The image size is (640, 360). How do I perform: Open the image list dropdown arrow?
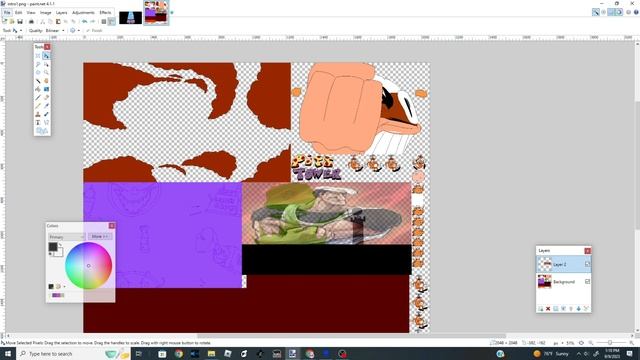click(172, 13)
